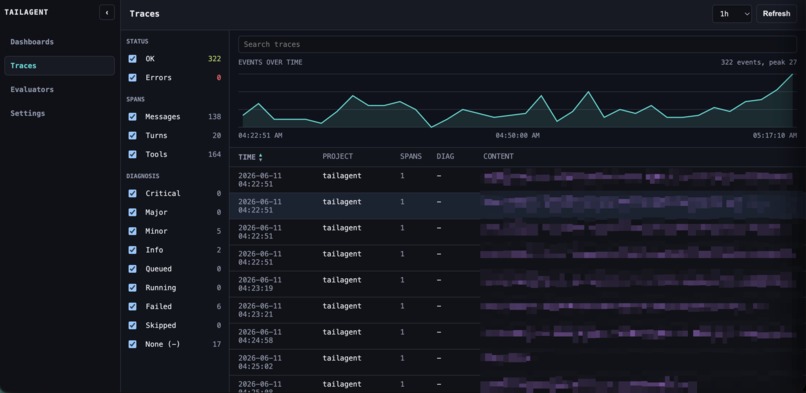Focus the Search traces field
The image size is (806, 393).
pyautogui.click(x=517, y=44)
